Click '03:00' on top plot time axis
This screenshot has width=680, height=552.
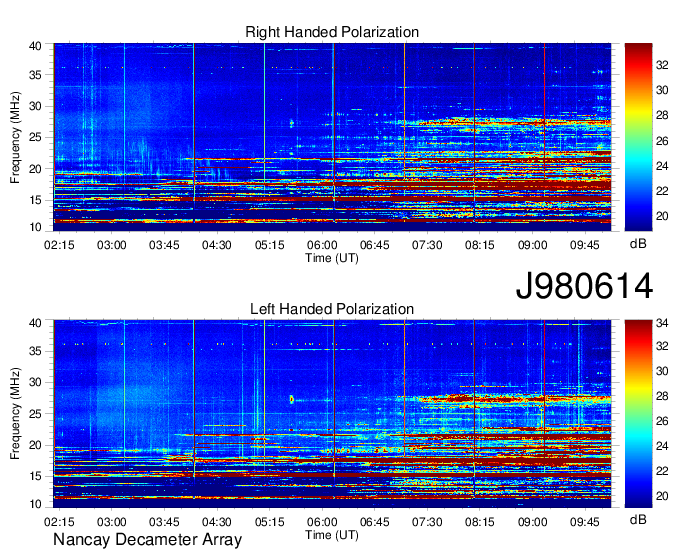tap(111, 245)
